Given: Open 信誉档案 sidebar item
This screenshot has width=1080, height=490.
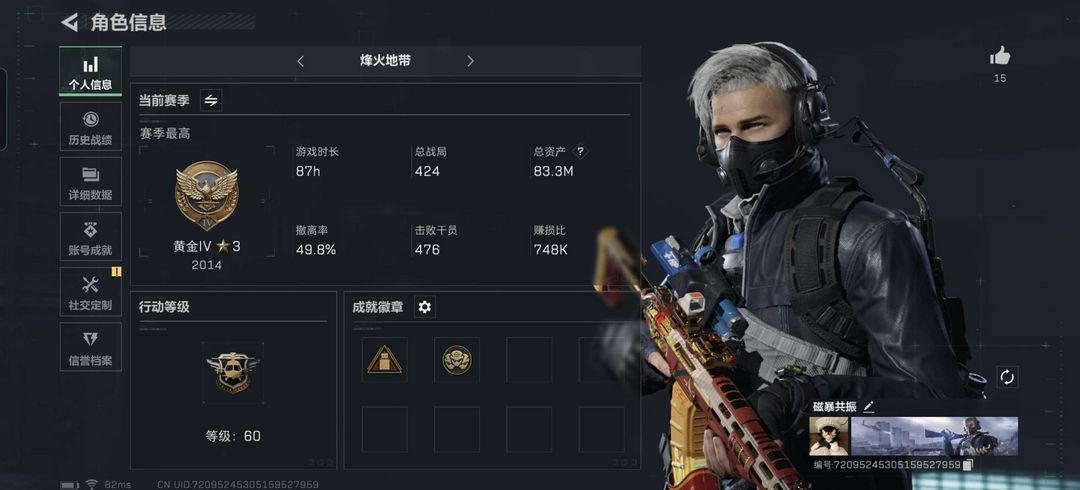Looking at the screenshot, I should [x=90, y=347].
